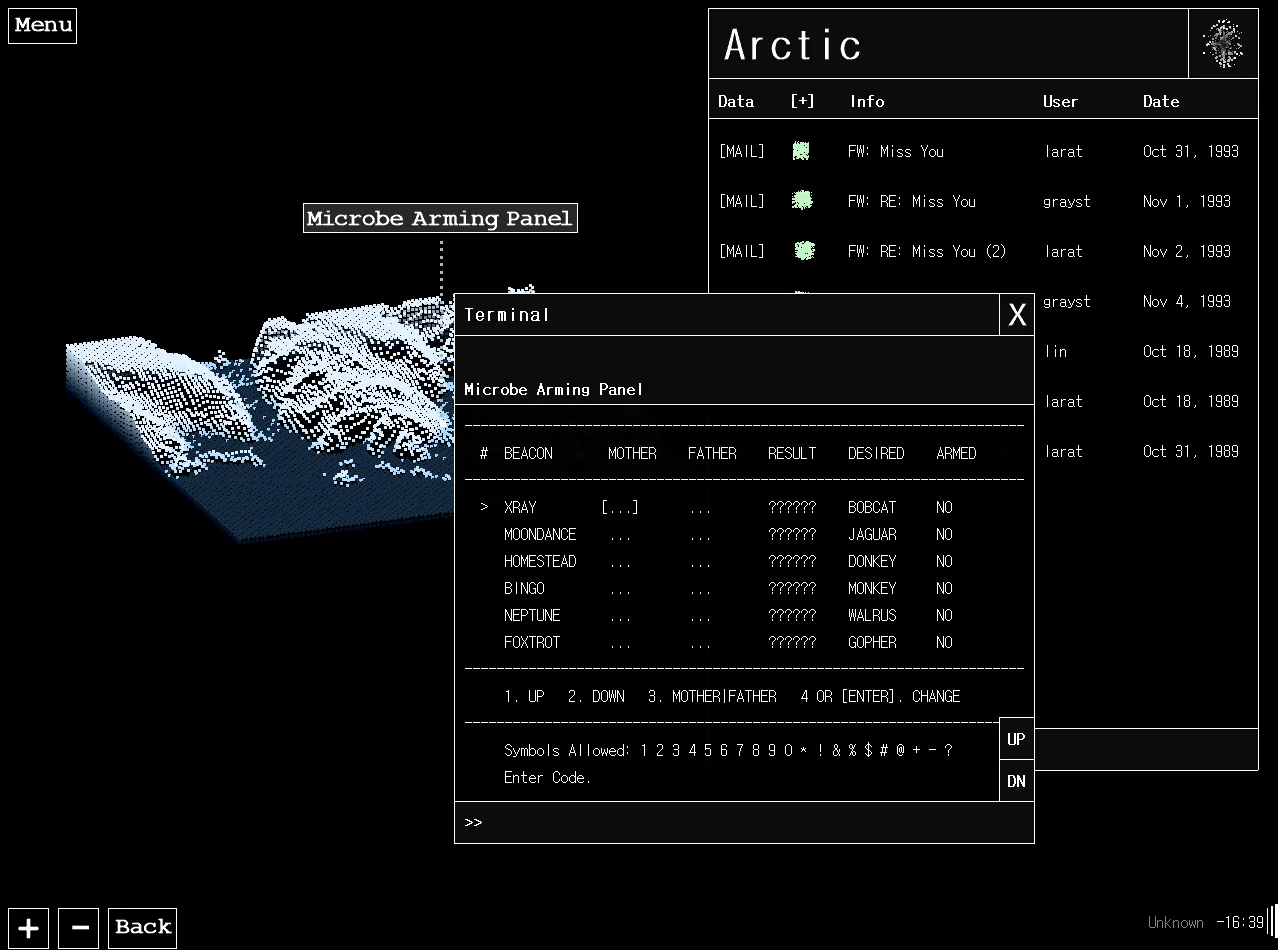Open the Arctic location thumbnail icon
1278x950 pixels.
click(1222, 44)
